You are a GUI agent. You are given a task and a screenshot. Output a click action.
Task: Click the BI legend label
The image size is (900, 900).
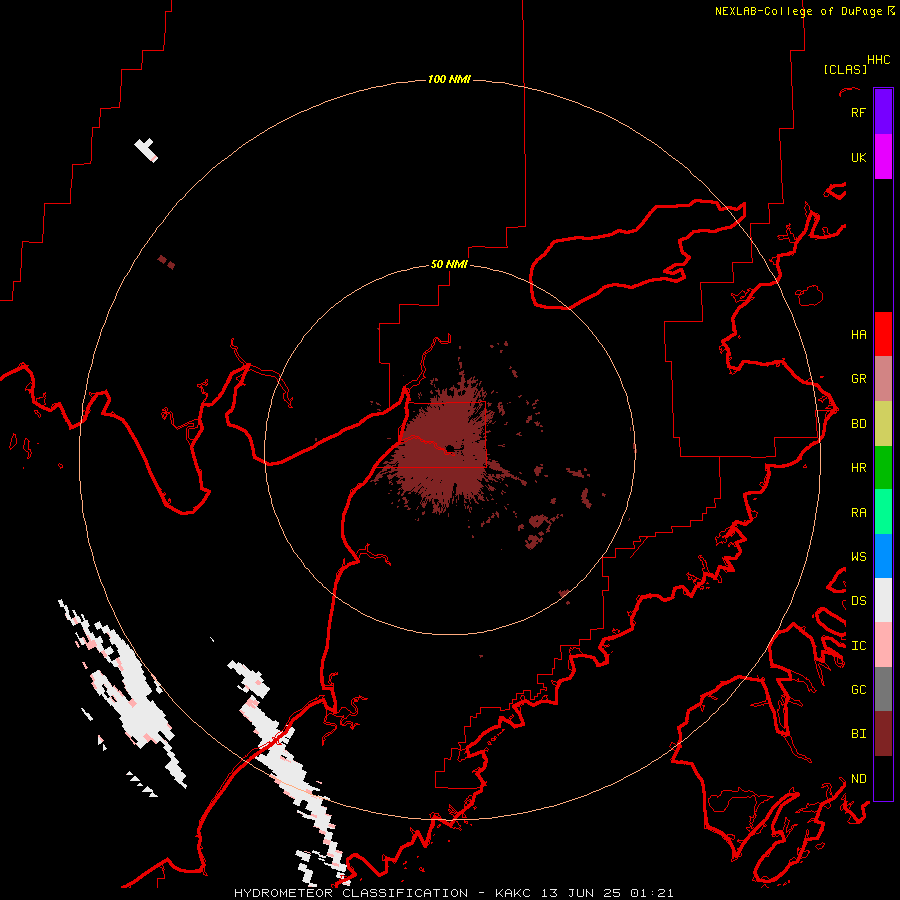pos(858,734)
